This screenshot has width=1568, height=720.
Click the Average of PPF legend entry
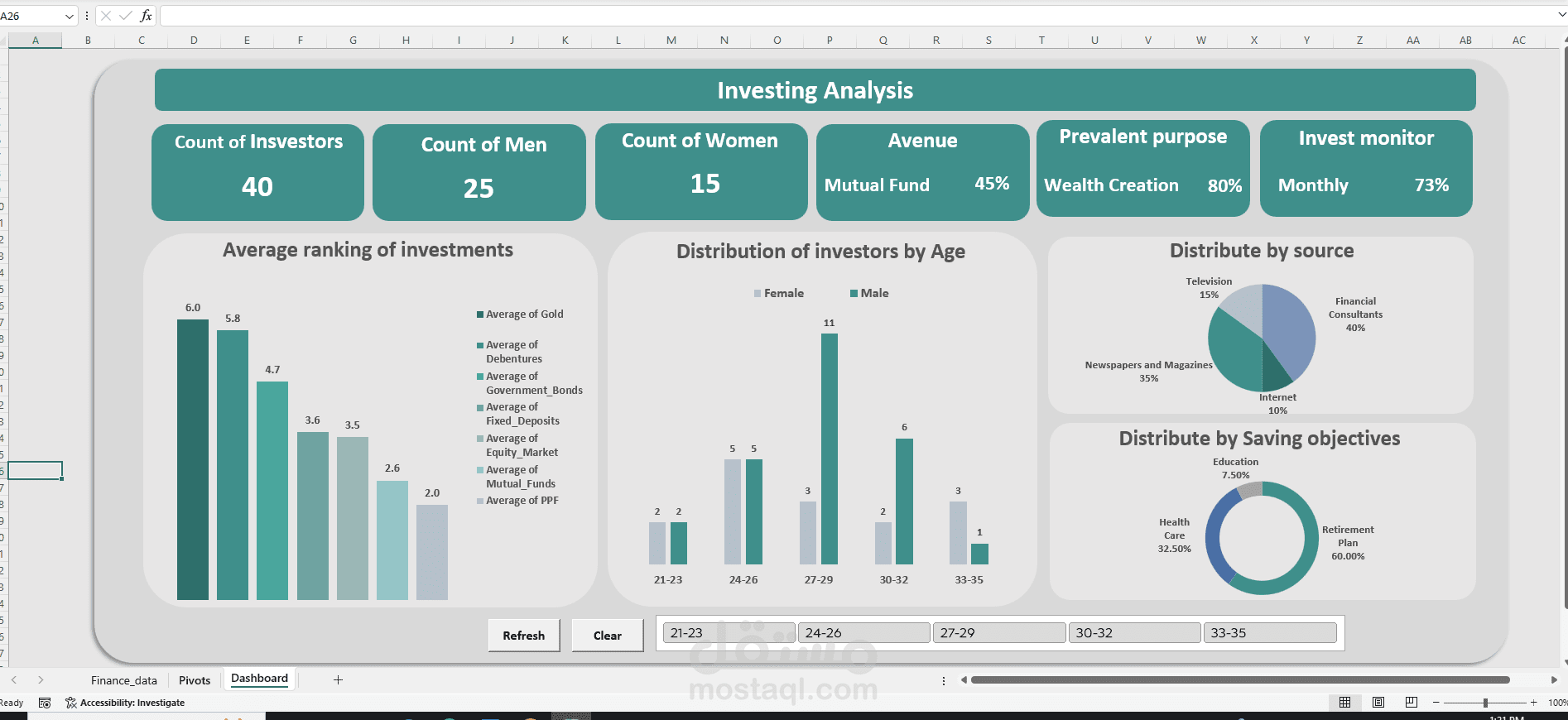coord(517,501)
